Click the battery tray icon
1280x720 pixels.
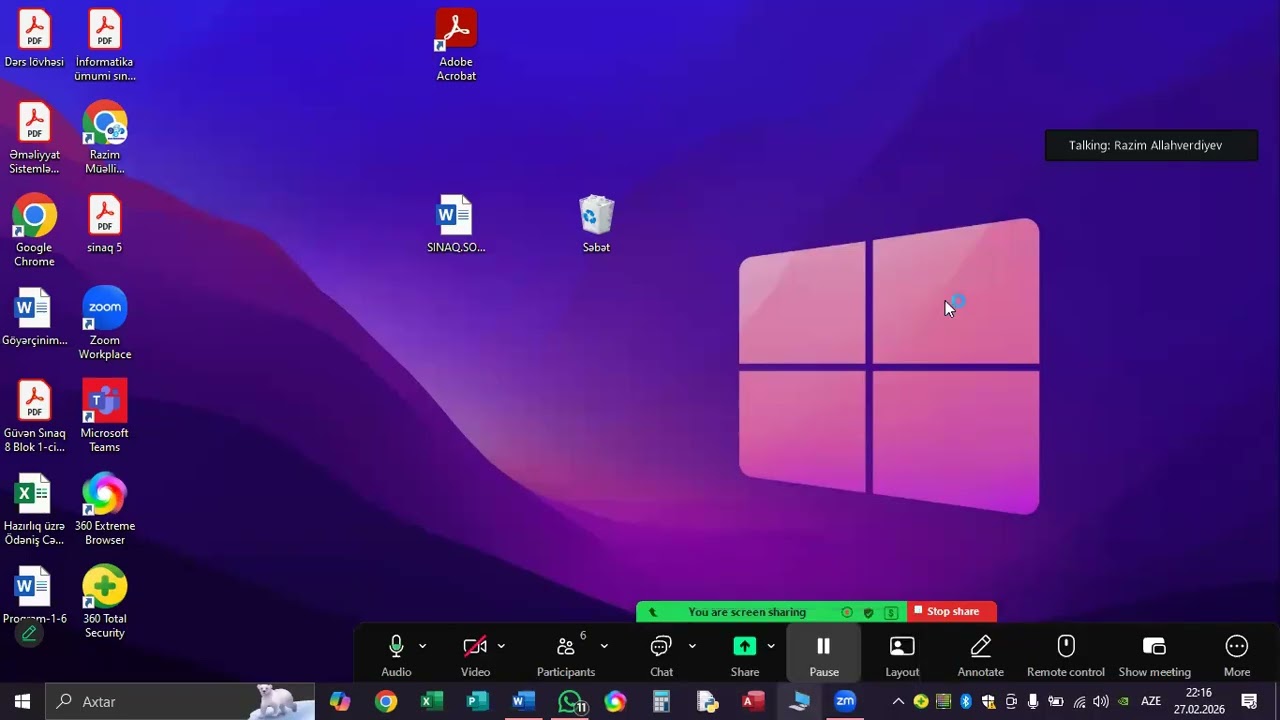(x=1056, y=702)
